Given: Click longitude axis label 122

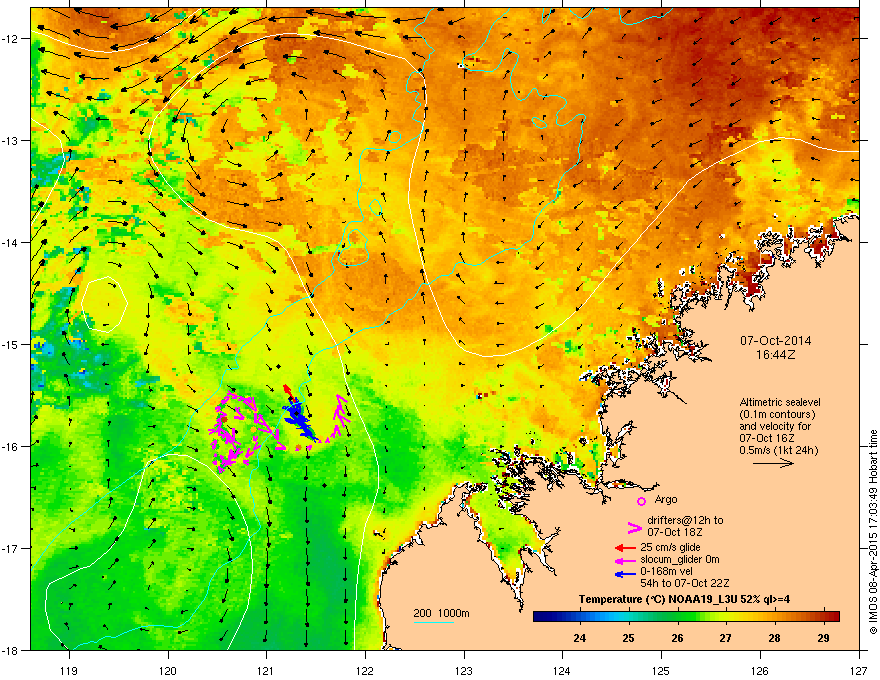Looking at the screenshot, I should click(x=365, y=670).
